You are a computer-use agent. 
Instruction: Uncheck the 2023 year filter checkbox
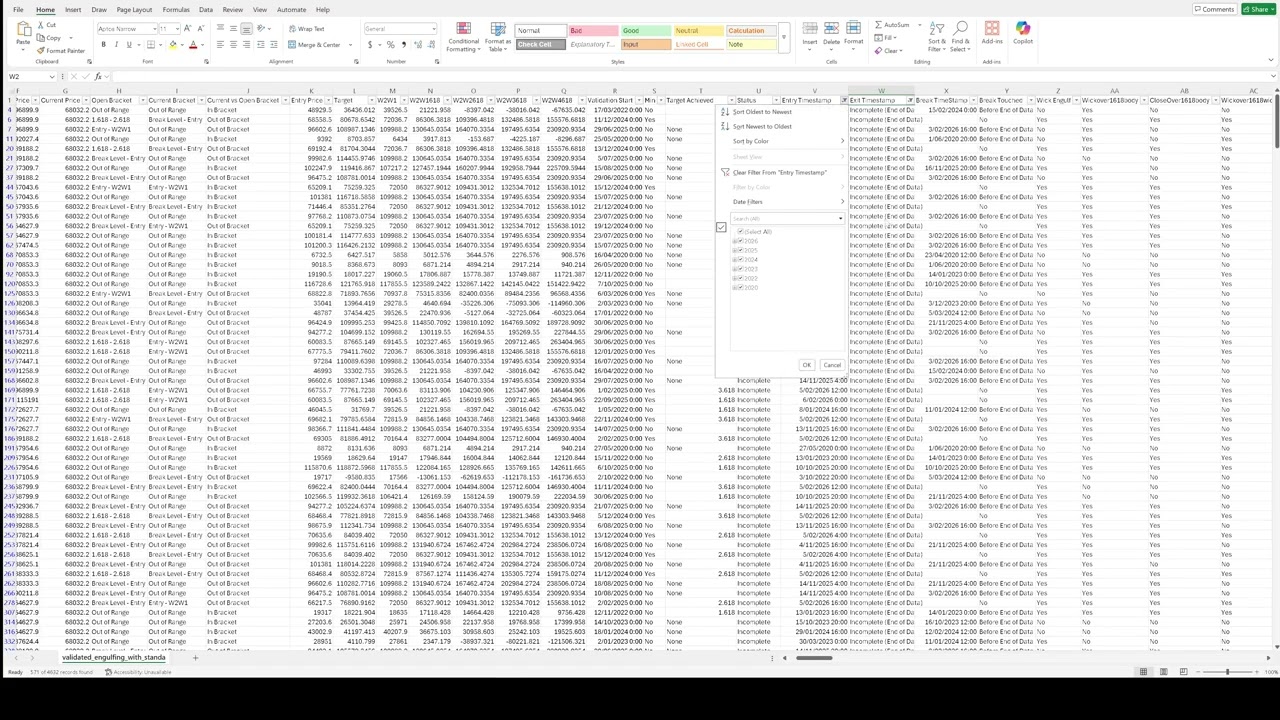click(x=741, y=269)
